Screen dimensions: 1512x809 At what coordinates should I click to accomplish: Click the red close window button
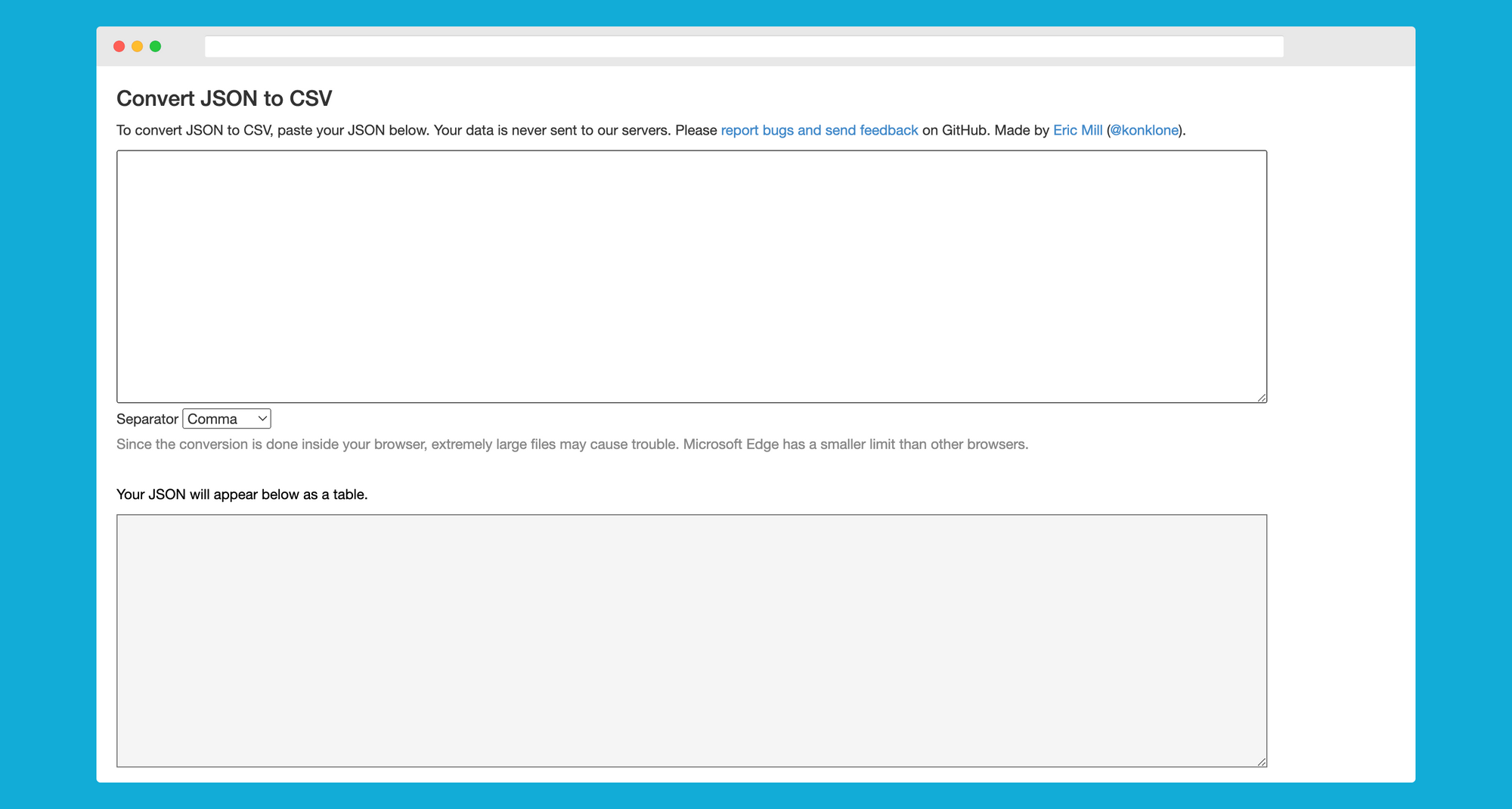click(119, 47)
